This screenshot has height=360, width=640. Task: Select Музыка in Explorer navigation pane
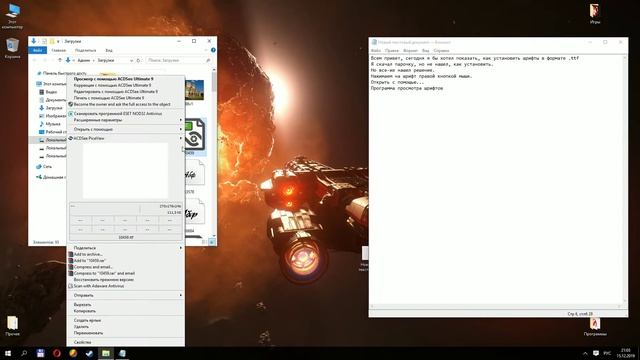[x=53, y=124]
